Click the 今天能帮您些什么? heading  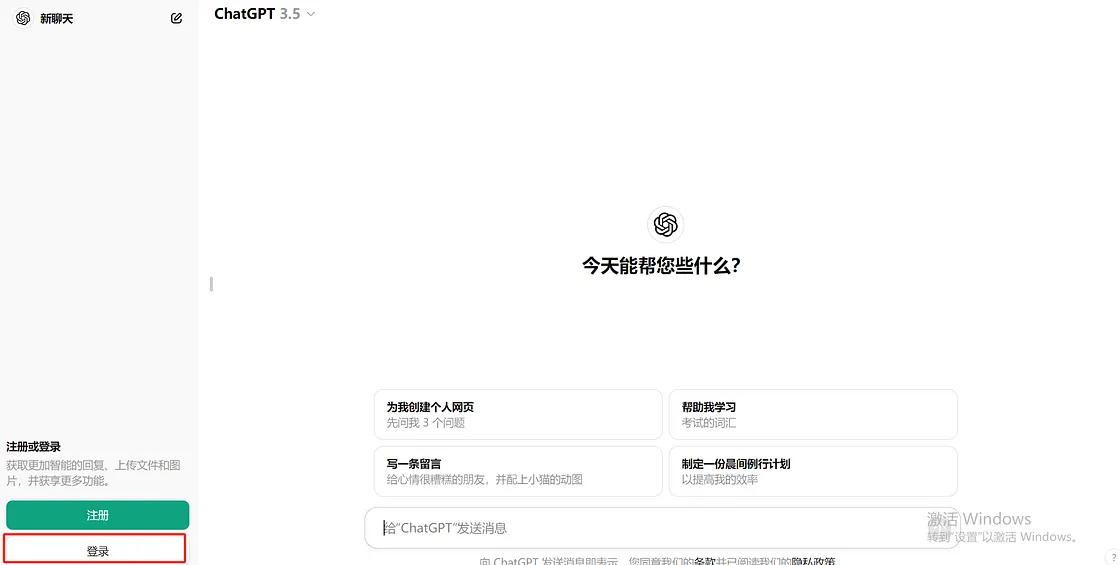pyautogui.click(x=661, y=266)
